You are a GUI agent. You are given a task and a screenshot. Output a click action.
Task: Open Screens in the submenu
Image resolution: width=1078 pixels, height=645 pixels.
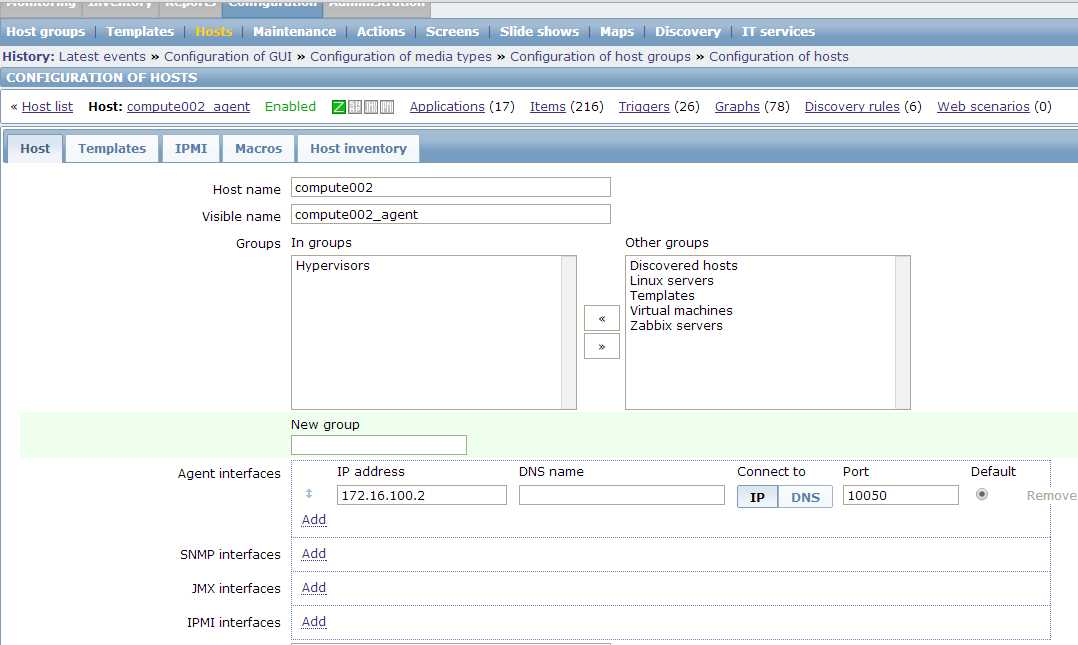(452, 32)
